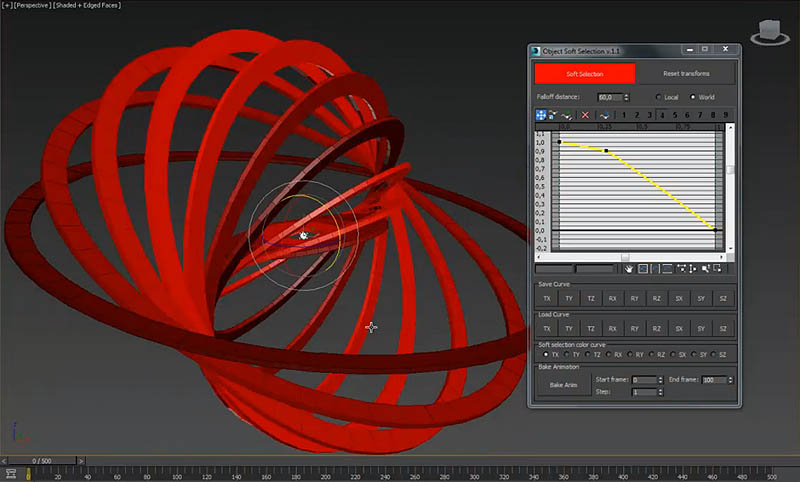800x482 pixels.
Task: Select the Move point tool in curve toolbar
Action: coord(541,116)
